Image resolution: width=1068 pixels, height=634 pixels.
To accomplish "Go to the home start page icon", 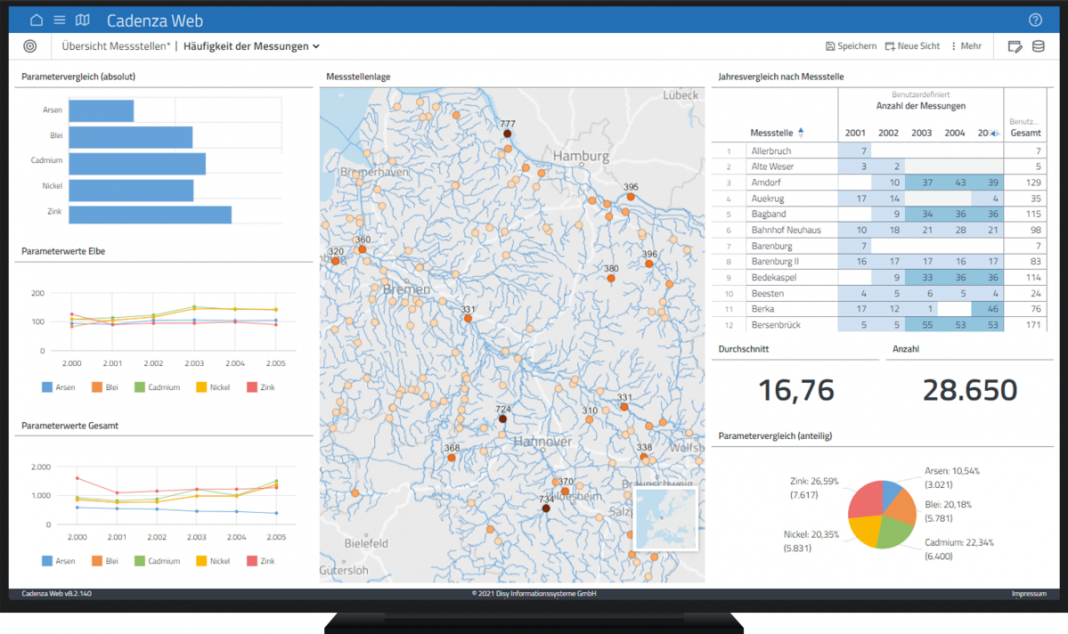I will [37, 20].
